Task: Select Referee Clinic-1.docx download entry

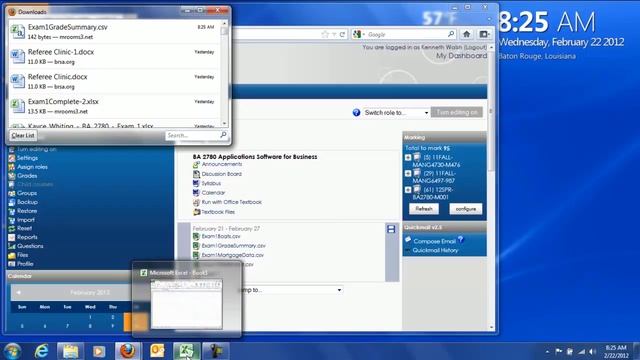Action: pos(115,56)
